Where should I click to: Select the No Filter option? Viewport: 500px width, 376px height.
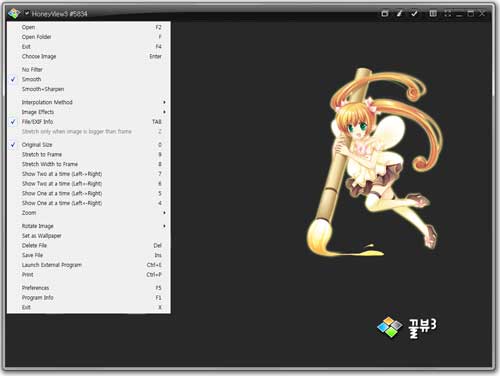89,69
